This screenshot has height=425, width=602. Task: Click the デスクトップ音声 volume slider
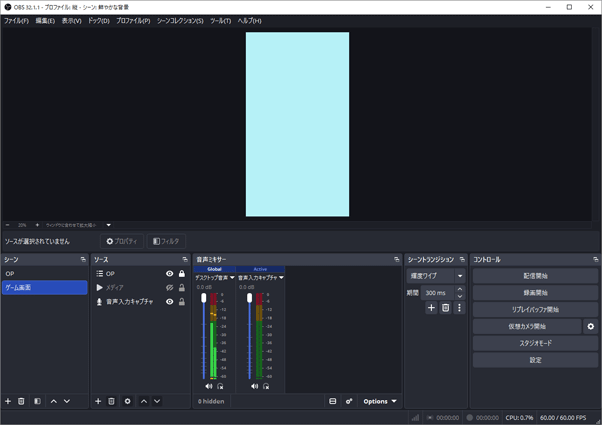pos(204,335)
